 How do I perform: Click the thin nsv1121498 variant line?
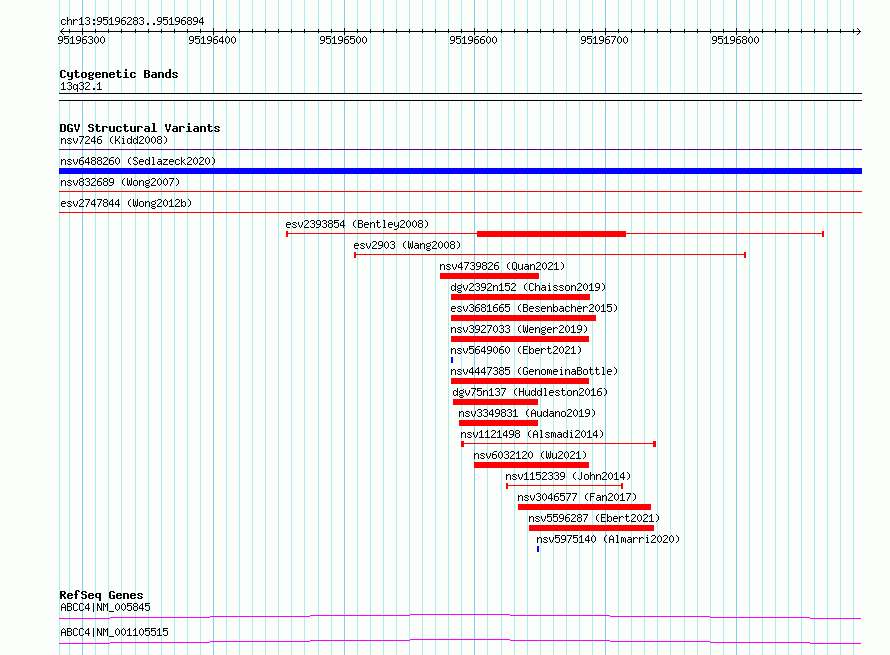(559, 444)
